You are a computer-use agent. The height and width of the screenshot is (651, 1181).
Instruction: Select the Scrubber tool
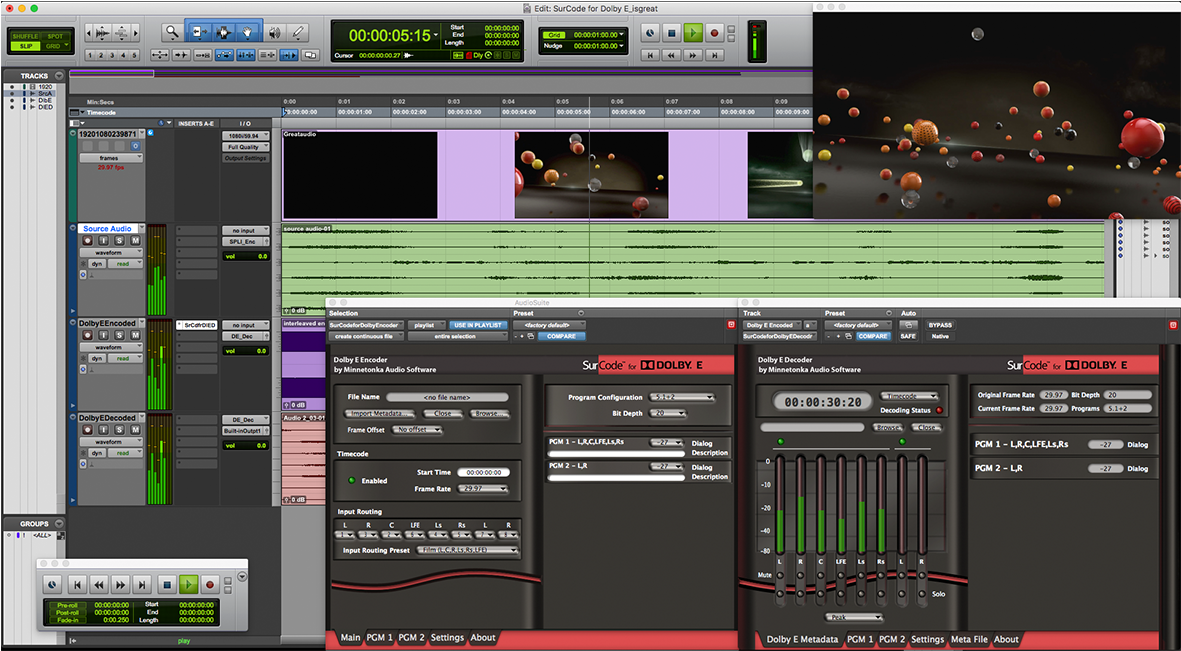tap(275, 33)
